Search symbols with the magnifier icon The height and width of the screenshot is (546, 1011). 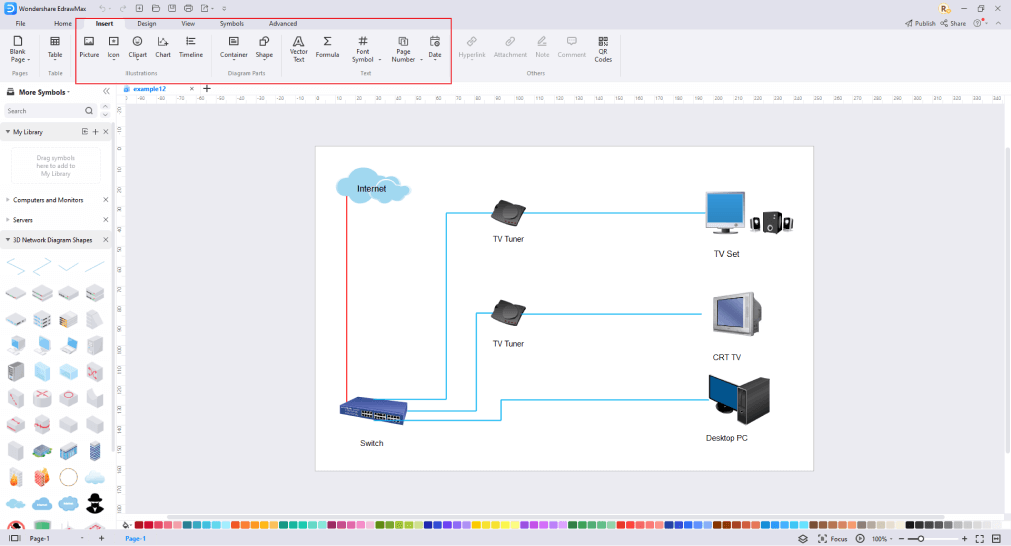pyautogui.click(x=89, y=111)
